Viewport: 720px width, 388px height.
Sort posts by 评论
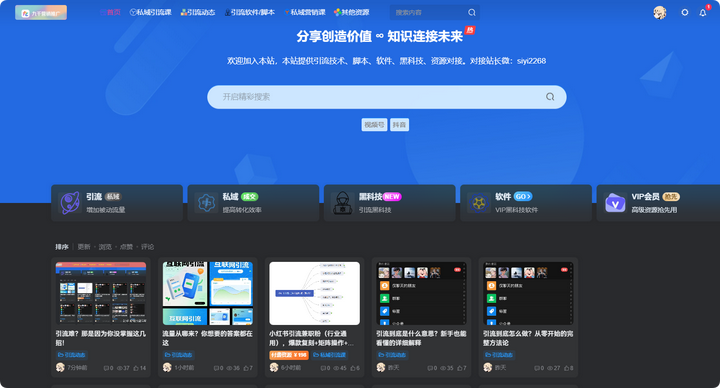click(x=147, y=247)
